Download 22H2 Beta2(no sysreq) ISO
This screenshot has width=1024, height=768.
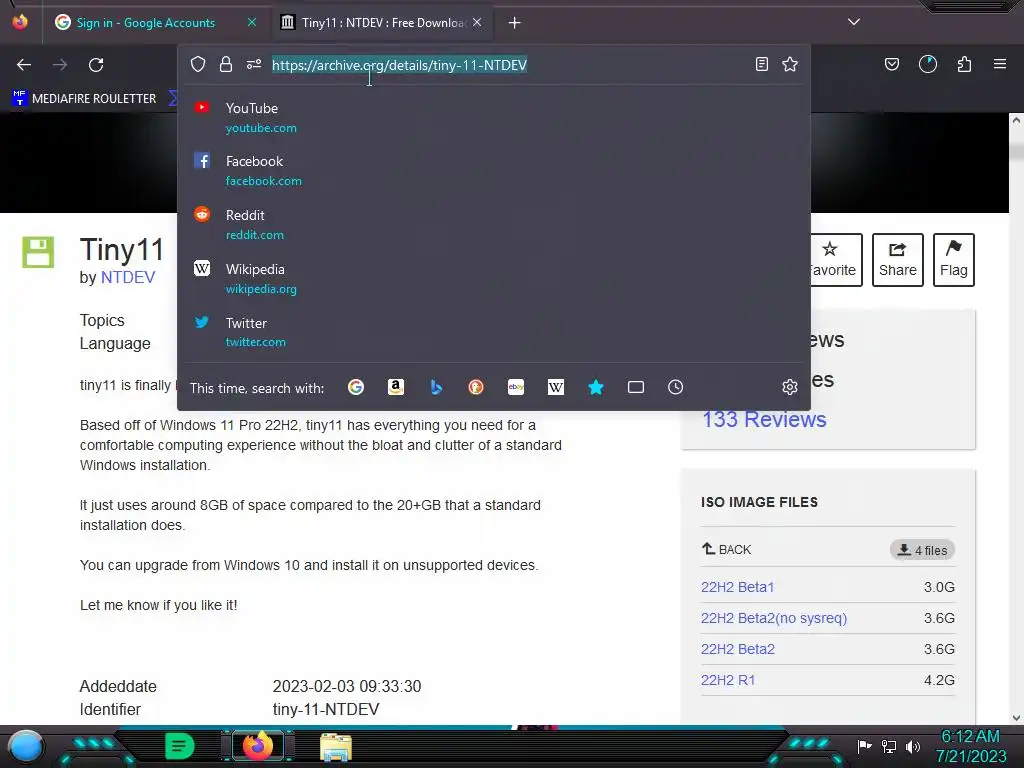point(774,618)
